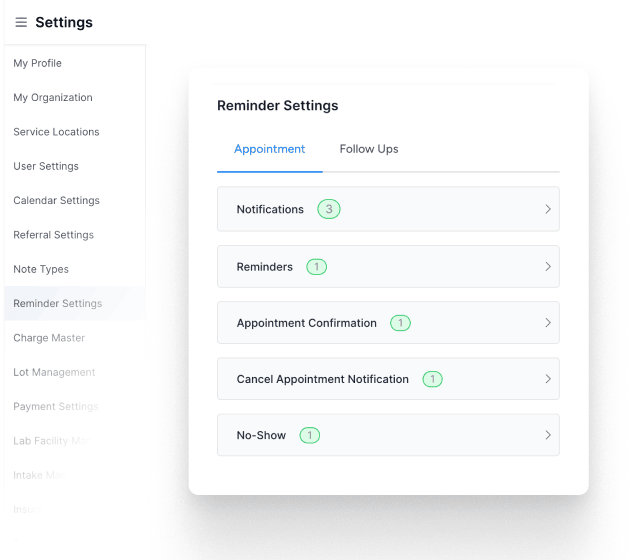
Task: Open Referral Settings
Action: (x=54, y=235)
